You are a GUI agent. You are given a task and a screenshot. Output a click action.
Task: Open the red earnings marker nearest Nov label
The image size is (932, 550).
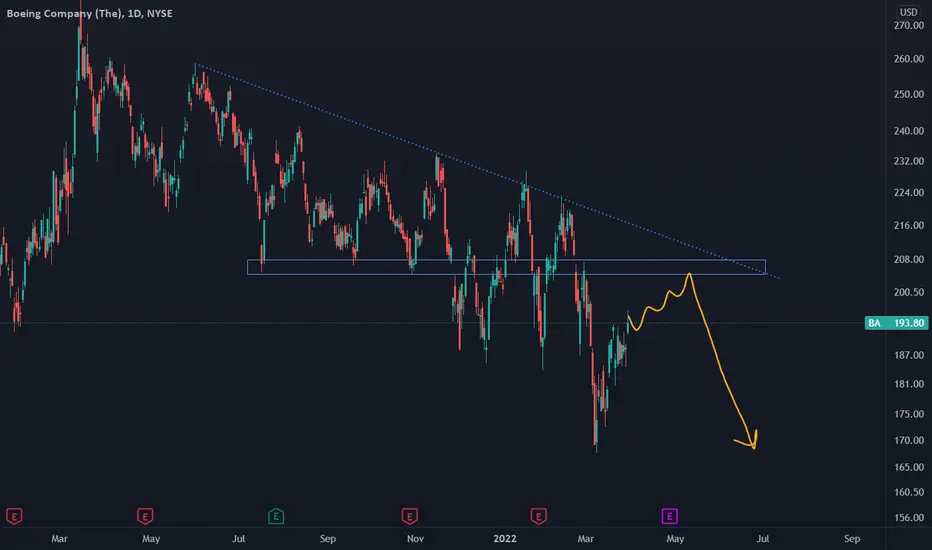[x=410, y=516]
